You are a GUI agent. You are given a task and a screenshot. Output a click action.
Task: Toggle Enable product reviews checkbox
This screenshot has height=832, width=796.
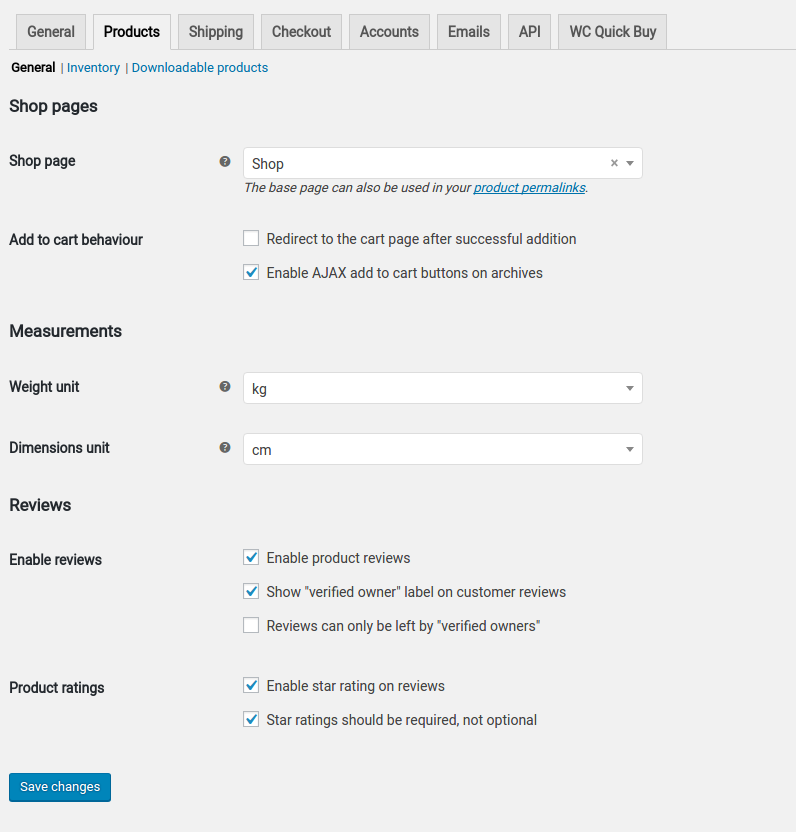(x=251, y=558)
